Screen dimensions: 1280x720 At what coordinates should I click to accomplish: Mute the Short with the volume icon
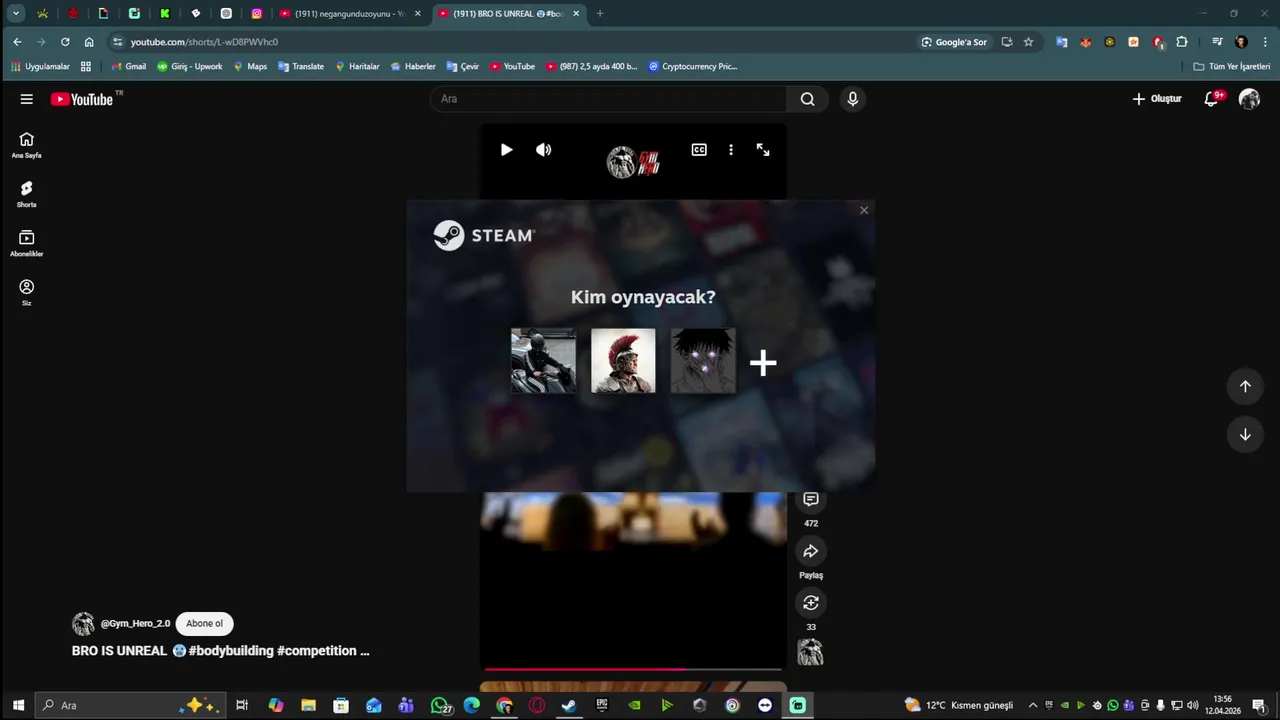(x=543, y=150)
